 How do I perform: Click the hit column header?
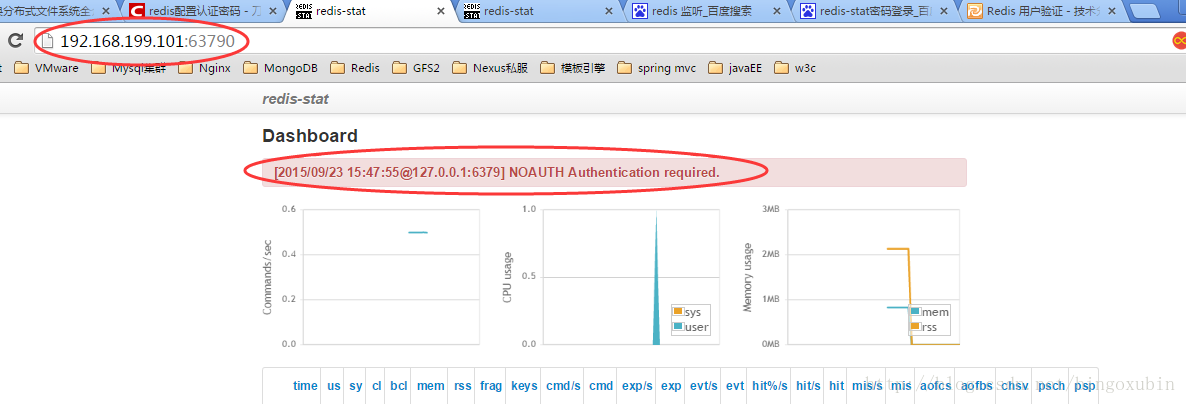(837, 386)
